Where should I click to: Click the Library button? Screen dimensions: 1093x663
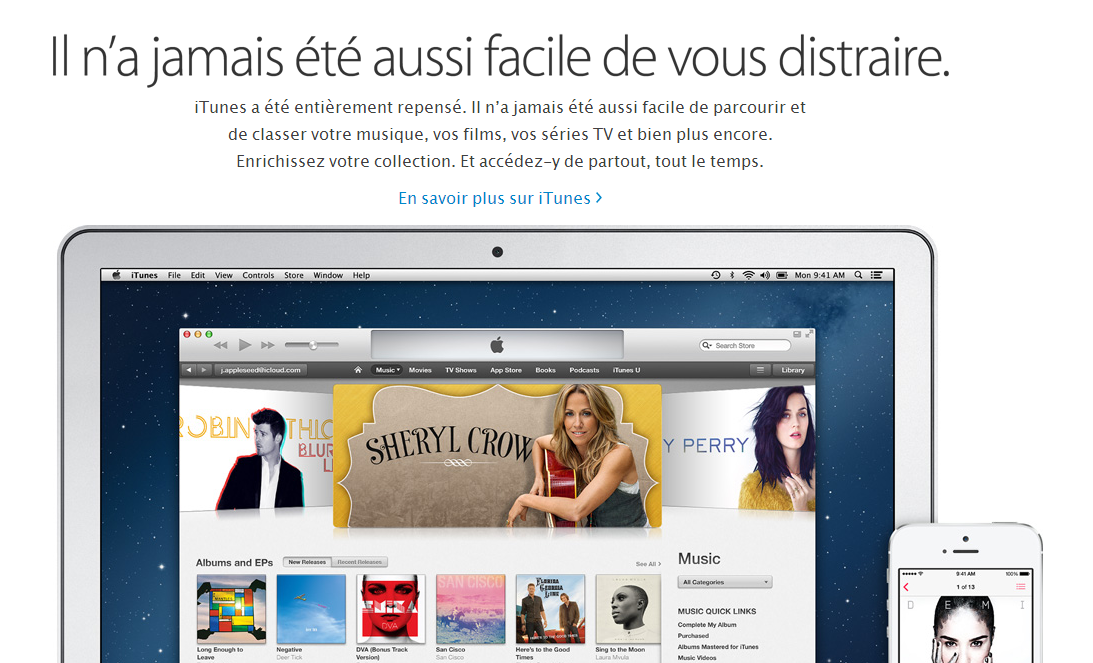coord(793,370)
